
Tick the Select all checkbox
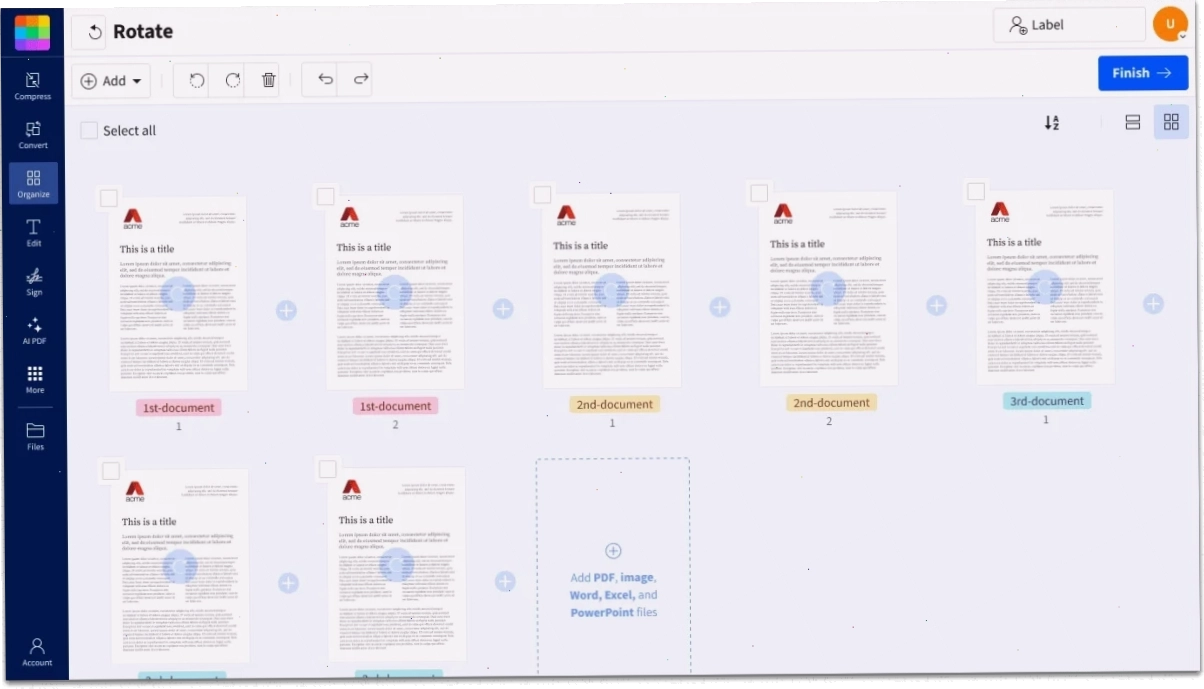pos(89,130)
